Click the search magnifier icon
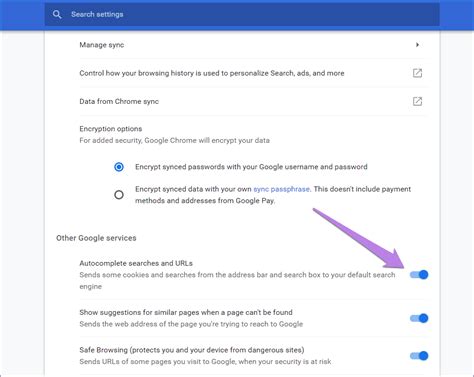474x377 pixels. click(x=57, y=14)
